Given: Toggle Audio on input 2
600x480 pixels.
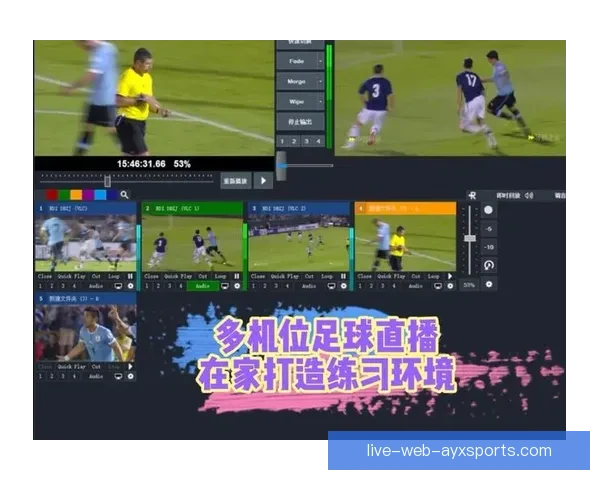Looking at the screenshot, I should 202,286.
